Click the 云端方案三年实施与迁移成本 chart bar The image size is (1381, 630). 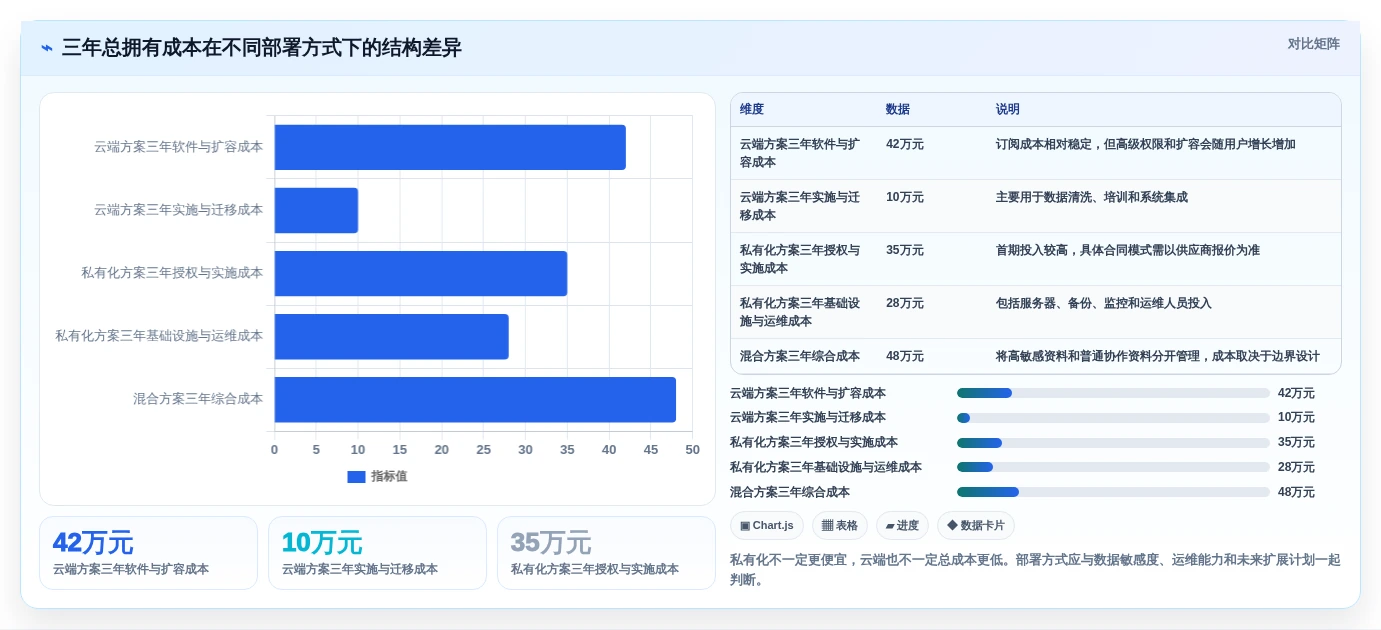[316, 210]
